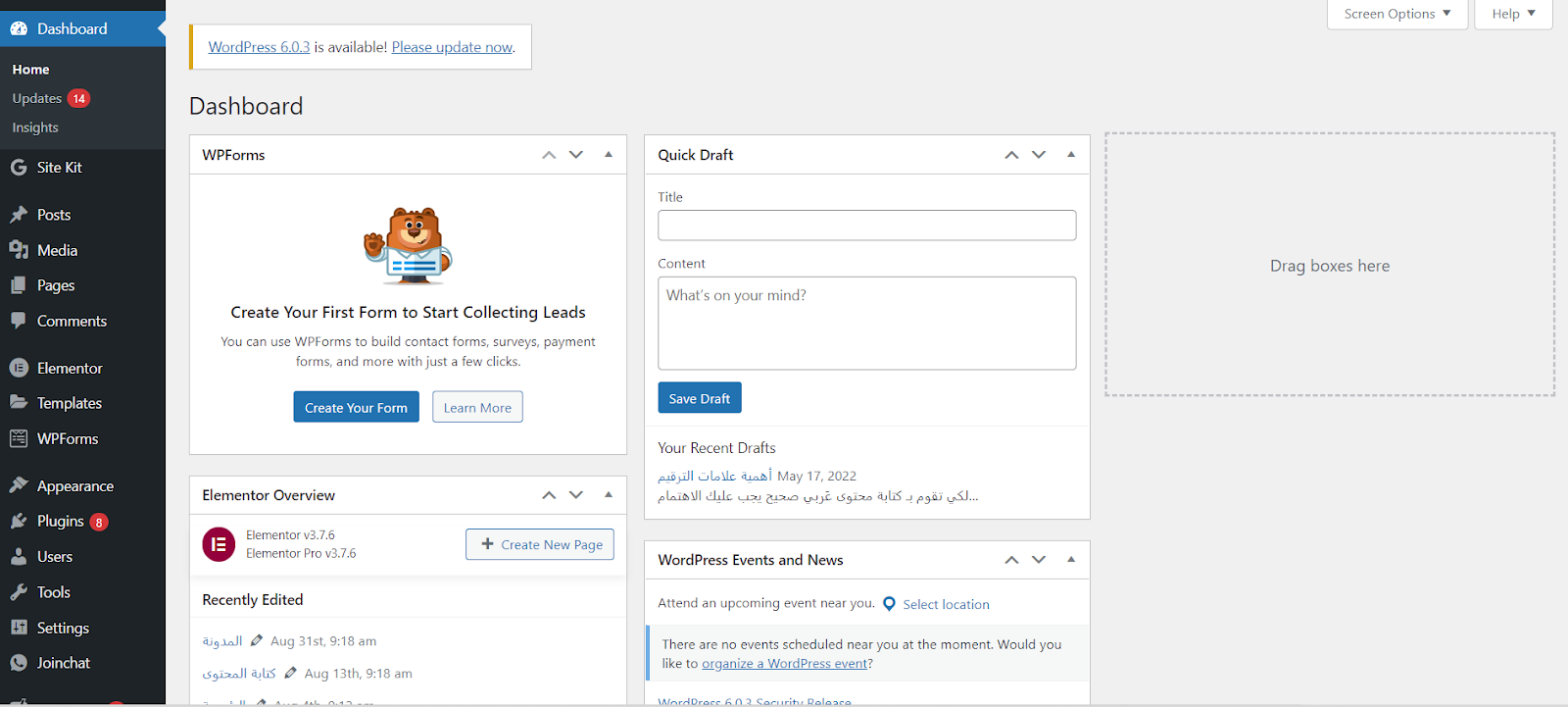Open recently edited page المدونة

tap(222, 641)
